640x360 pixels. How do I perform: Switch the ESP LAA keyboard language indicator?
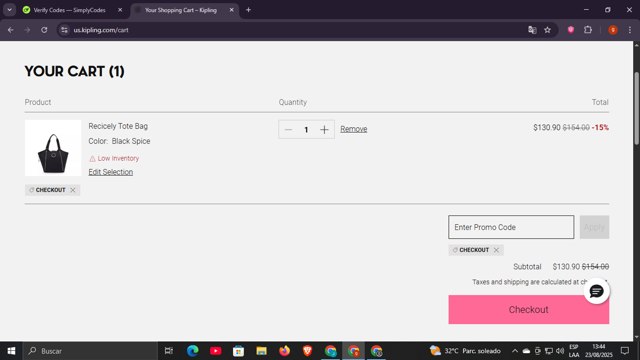pyautogui.click(x=573, y=351)
